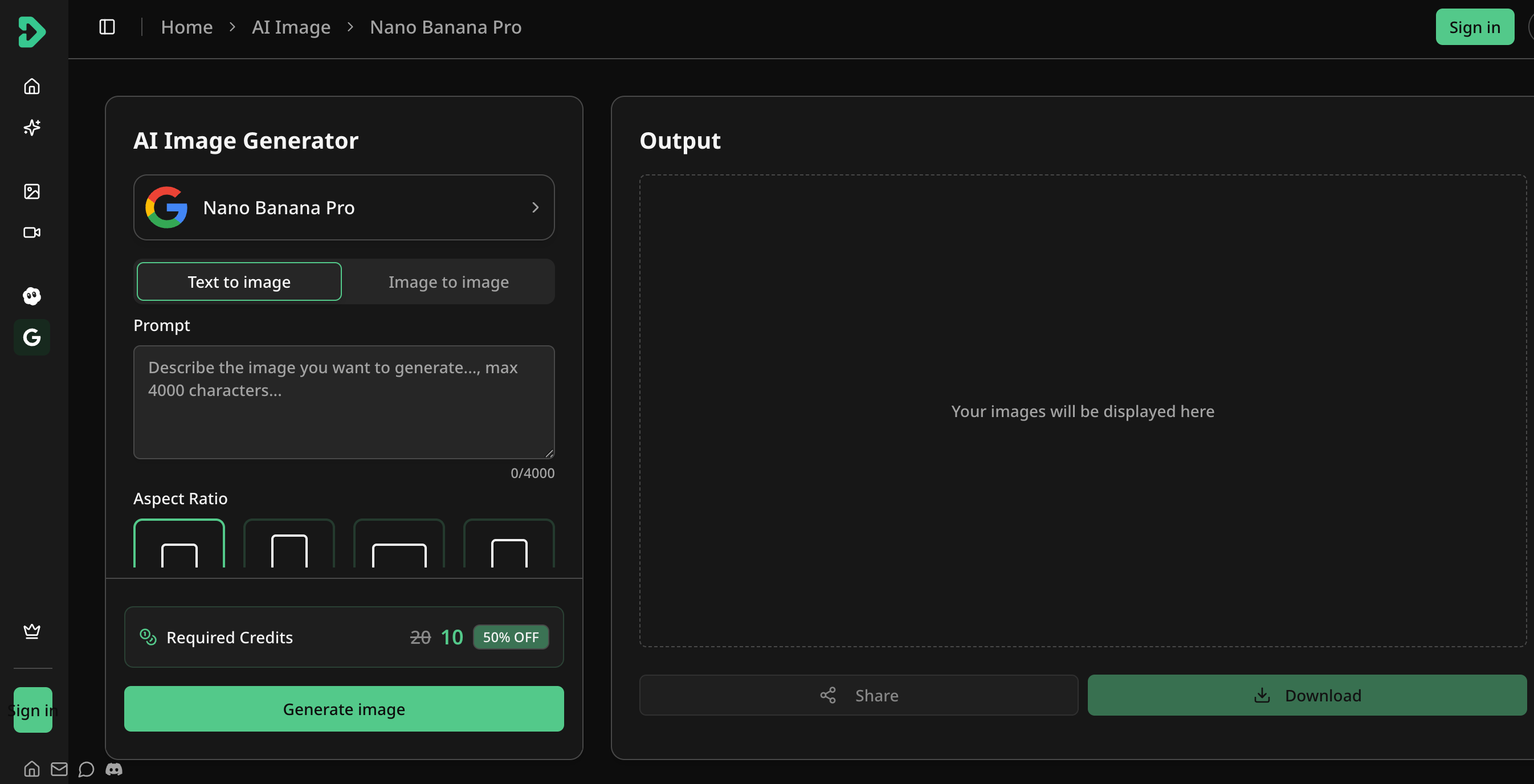The image size is (1534, 784).
Task: Click the home icon in sidebar
Action: click(x=31, y=86)
